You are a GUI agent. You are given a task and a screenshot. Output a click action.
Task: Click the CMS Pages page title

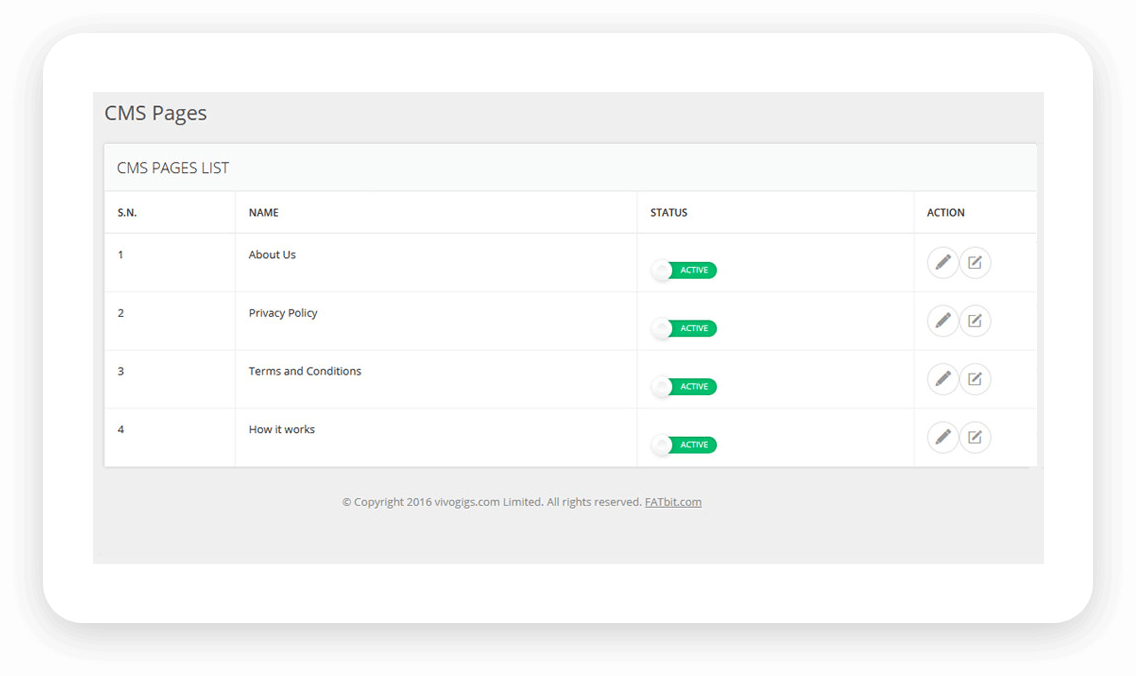156,113
